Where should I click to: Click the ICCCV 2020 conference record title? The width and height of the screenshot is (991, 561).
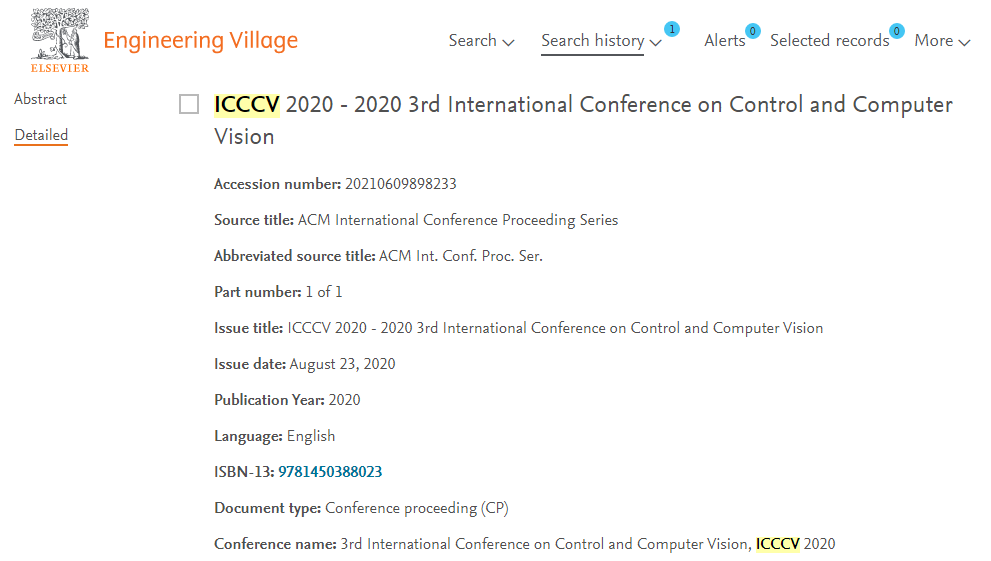coord(583,120)
